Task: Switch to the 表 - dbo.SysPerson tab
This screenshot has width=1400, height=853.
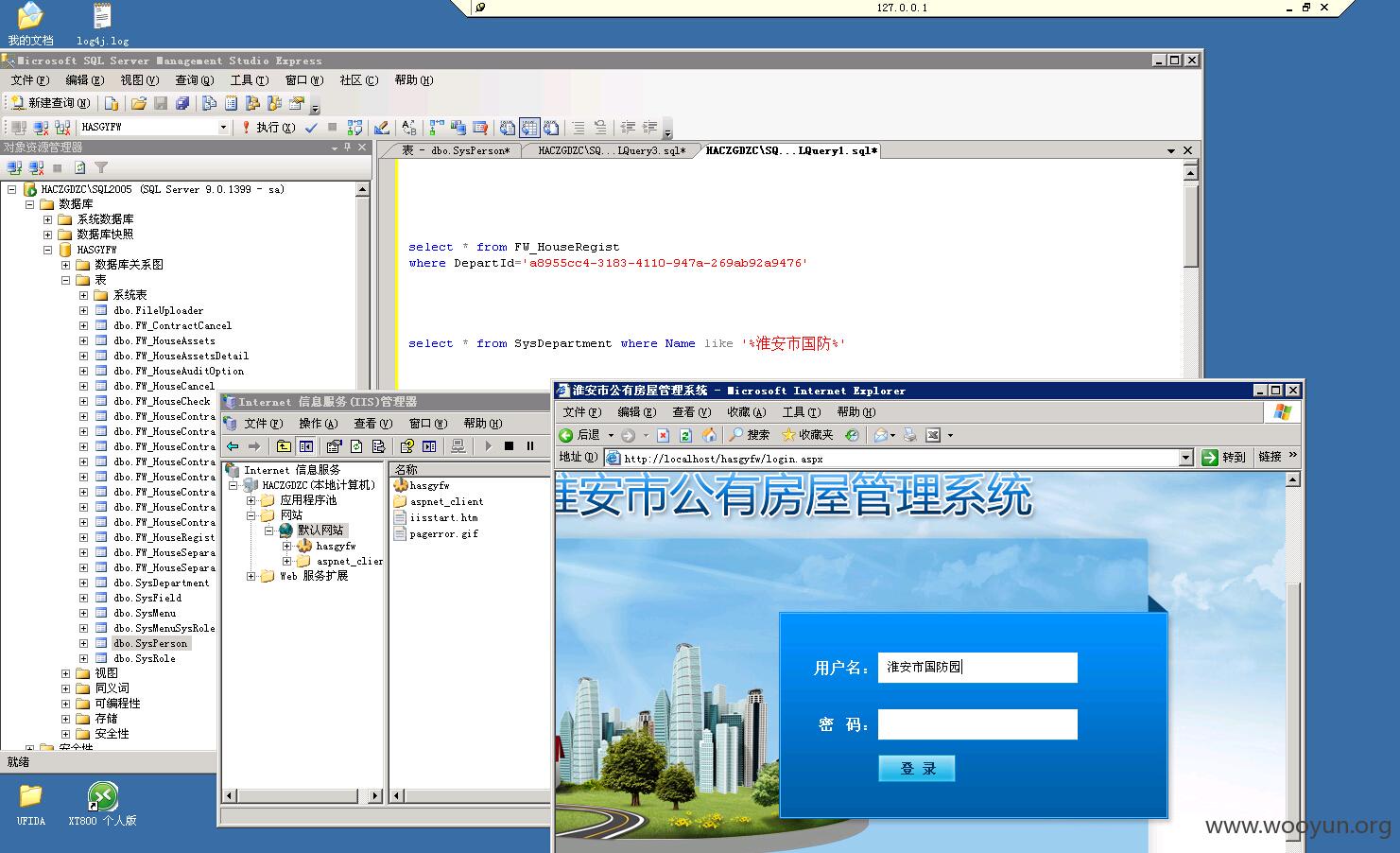Action: tap(455, 150)
